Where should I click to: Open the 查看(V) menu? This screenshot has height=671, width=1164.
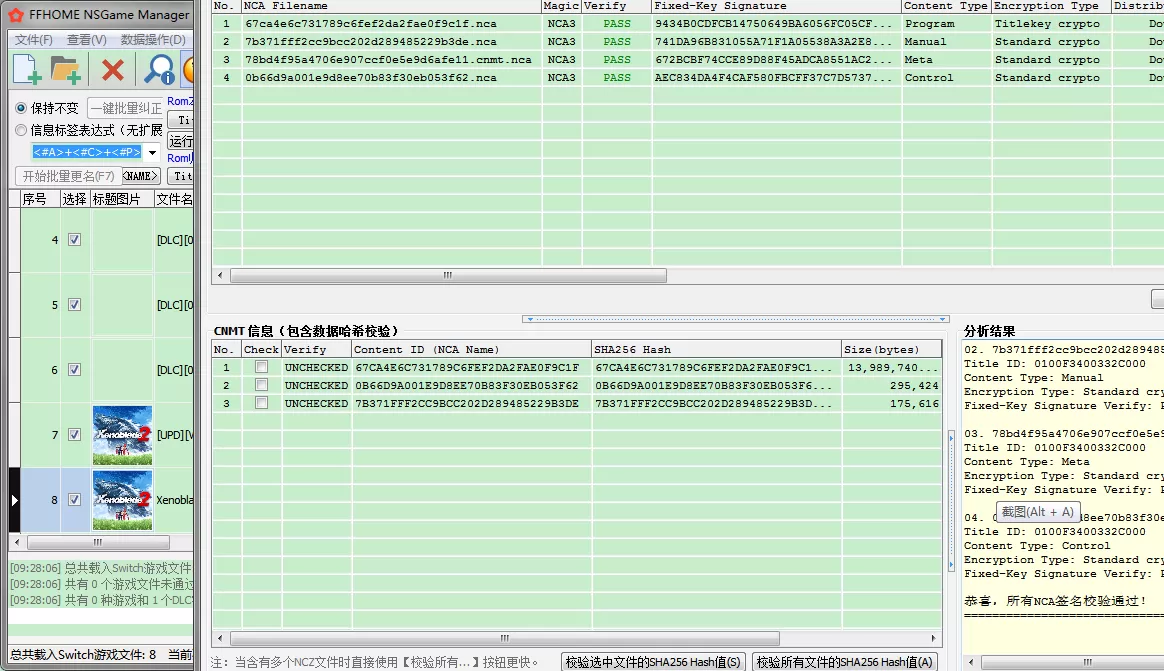coord(87,40)
